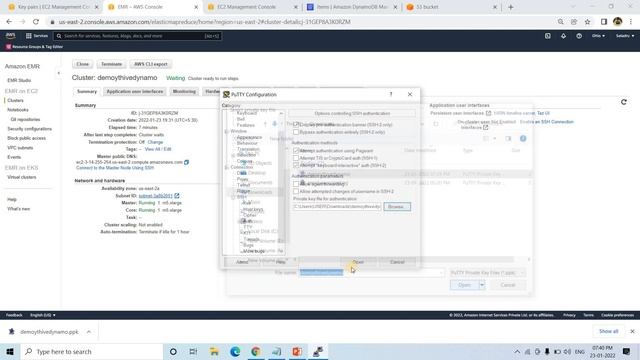Open the English language selector in footer
Image resolution: width=640 pixels, height=360 pixels.
pyautogui.click(x=42, y=315)
